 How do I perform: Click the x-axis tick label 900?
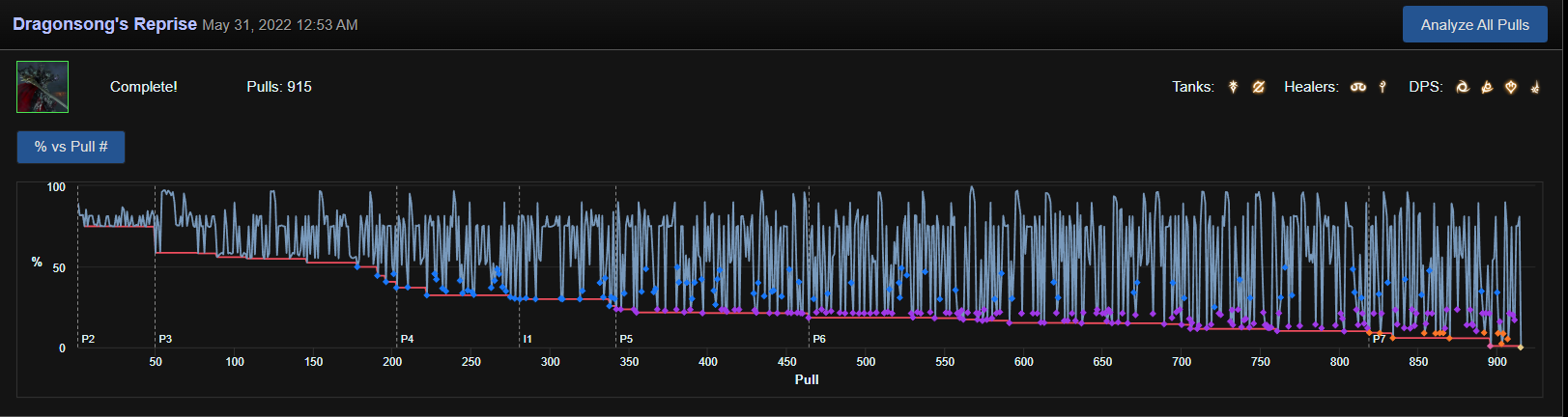point(1497,362)
